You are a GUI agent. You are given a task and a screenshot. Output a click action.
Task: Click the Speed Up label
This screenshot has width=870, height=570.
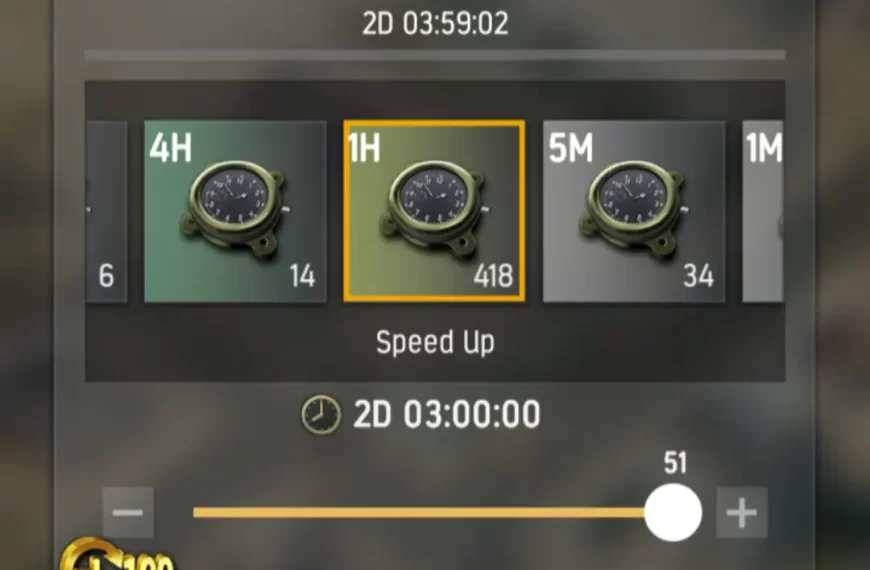435,342
